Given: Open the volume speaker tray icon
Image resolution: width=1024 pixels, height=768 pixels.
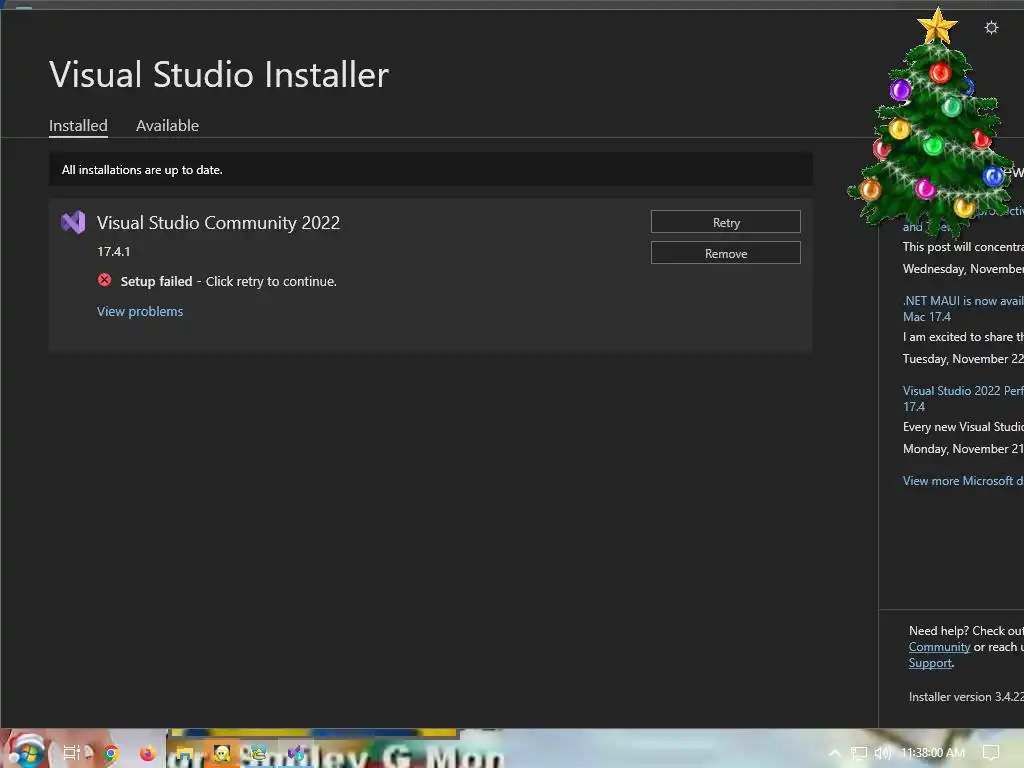Looking at the screenshot, I should click(882, 753).
